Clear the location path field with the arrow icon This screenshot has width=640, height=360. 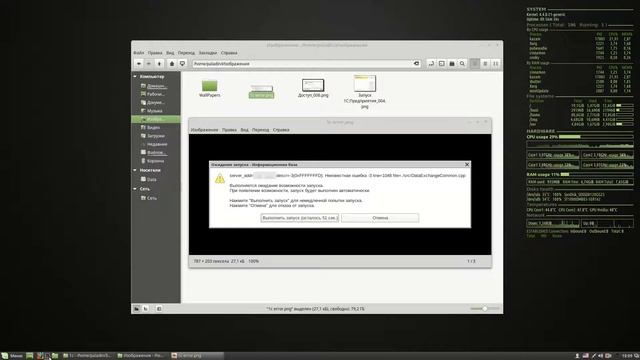(x=416, y=64)
